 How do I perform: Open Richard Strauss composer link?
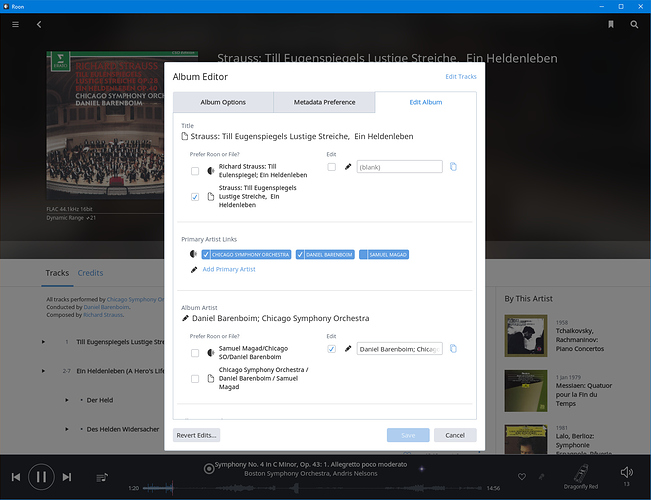pos(103,315)
